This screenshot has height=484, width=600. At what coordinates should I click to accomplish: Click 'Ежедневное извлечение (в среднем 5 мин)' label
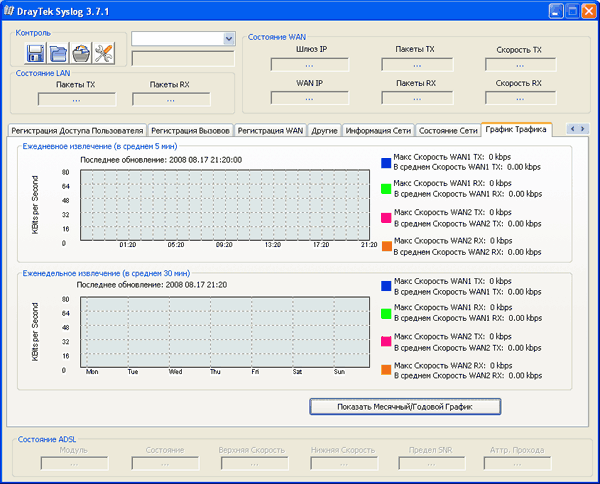[100, 146]
